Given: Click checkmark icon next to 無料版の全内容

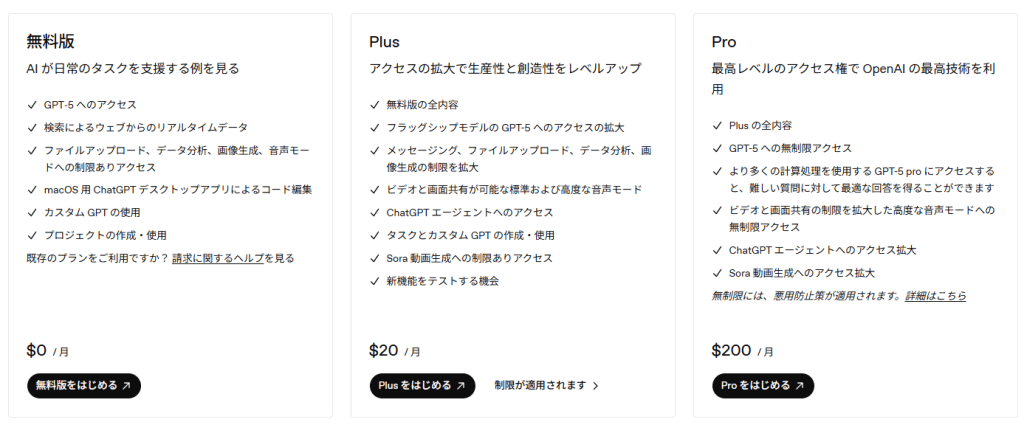Looking at the screenshot, I should [375, 104].
